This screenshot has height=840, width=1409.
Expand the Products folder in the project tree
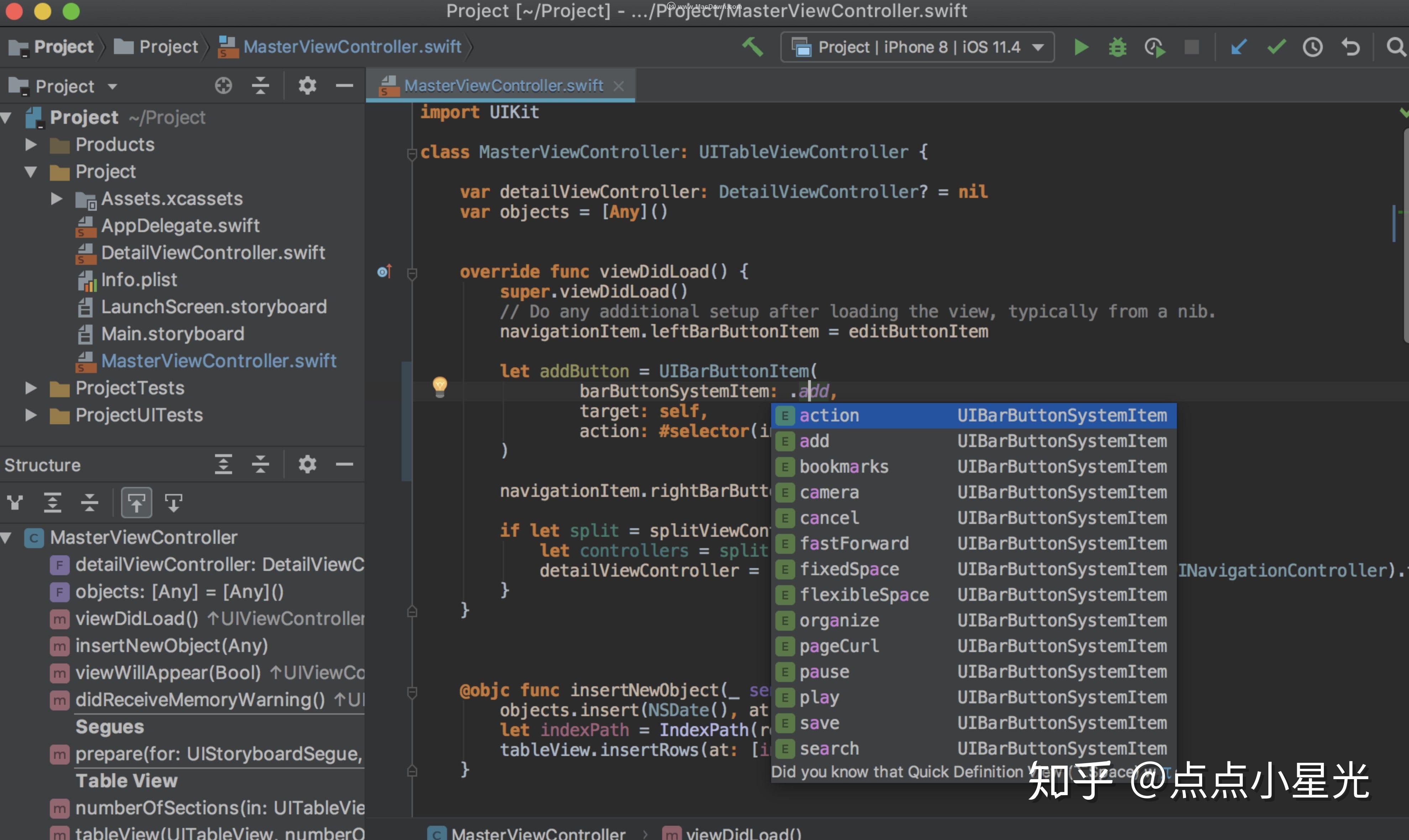click(31, 145)
